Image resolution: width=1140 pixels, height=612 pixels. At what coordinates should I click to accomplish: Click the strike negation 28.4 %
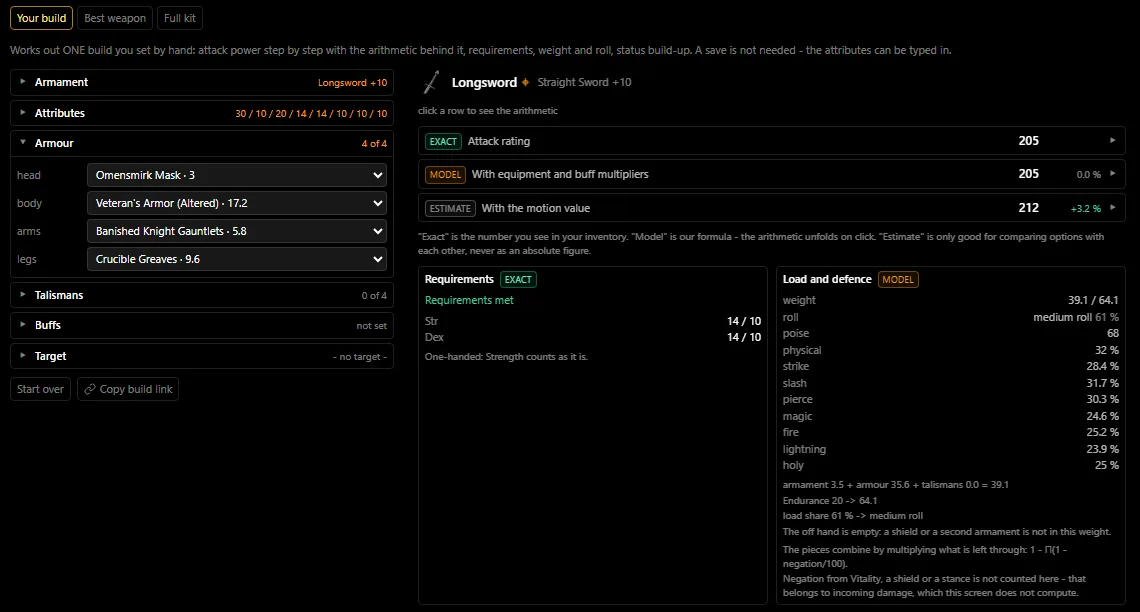pyautogui.click(x=1102, y=366)
